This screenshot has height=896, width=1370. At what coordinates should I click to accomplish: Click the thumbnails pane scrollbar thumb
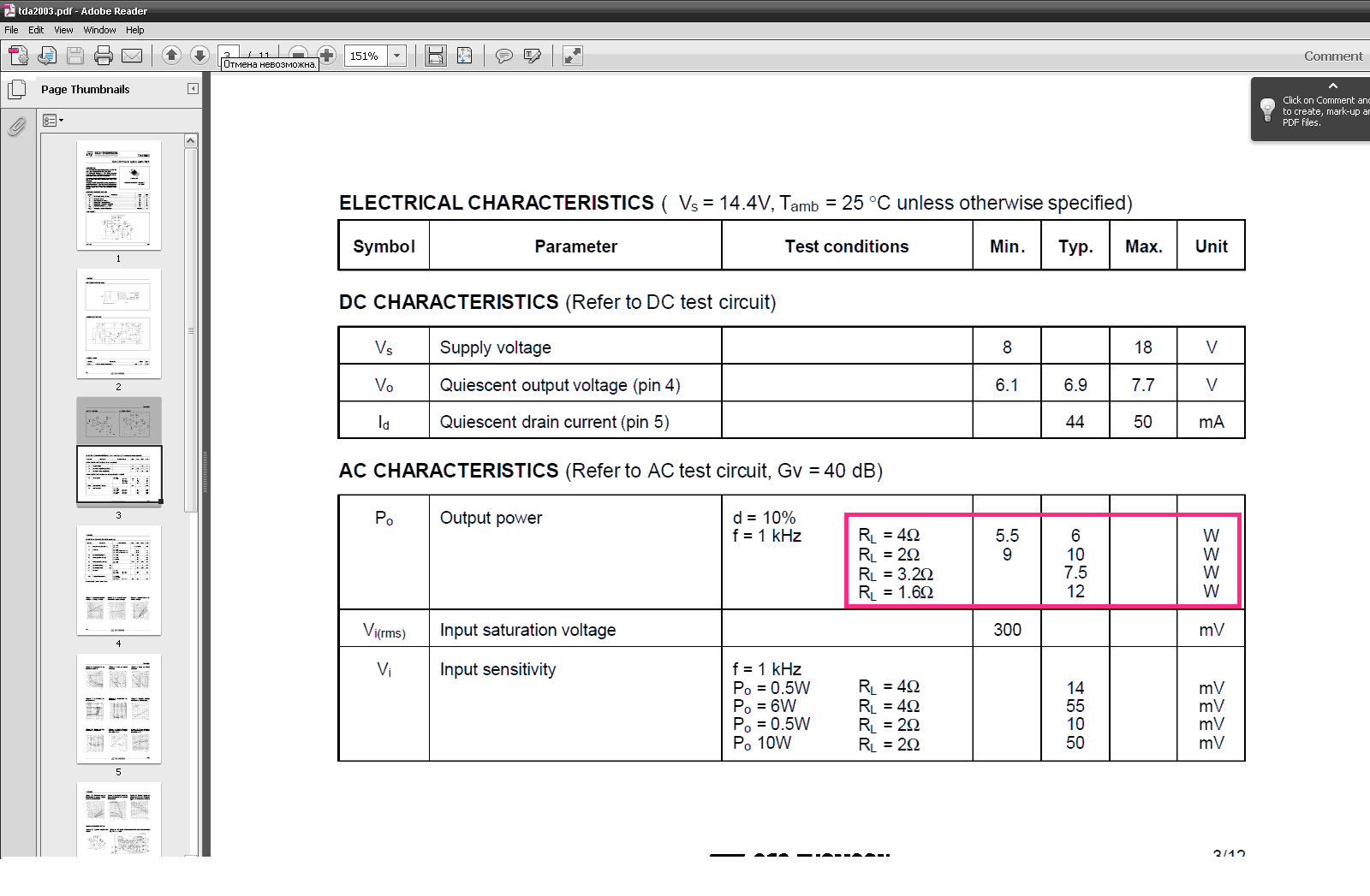pyautogui.click(x=191, y=329)
